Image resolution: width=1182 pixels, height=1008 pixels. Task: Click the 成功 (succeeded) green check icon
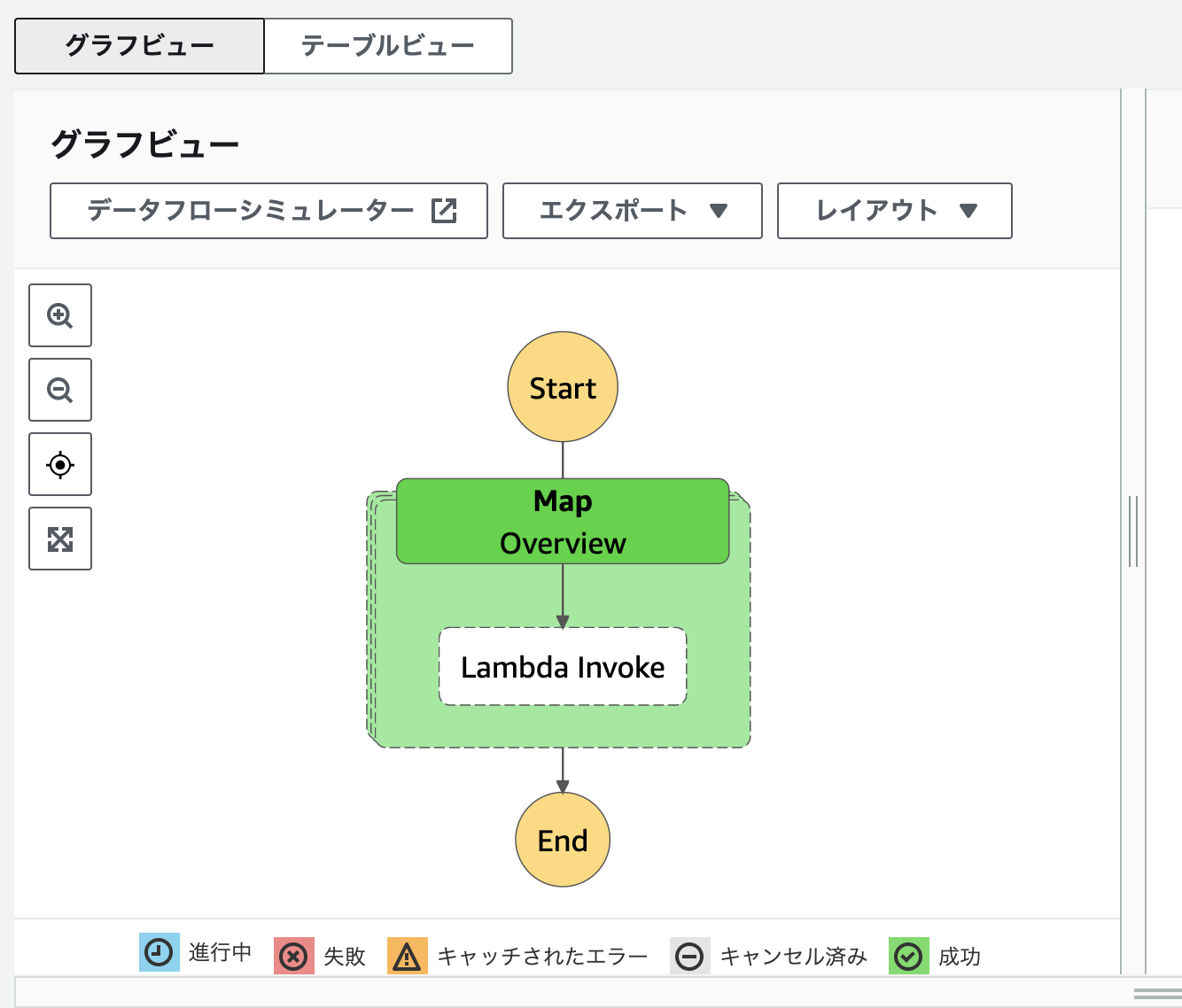[908, 956]
